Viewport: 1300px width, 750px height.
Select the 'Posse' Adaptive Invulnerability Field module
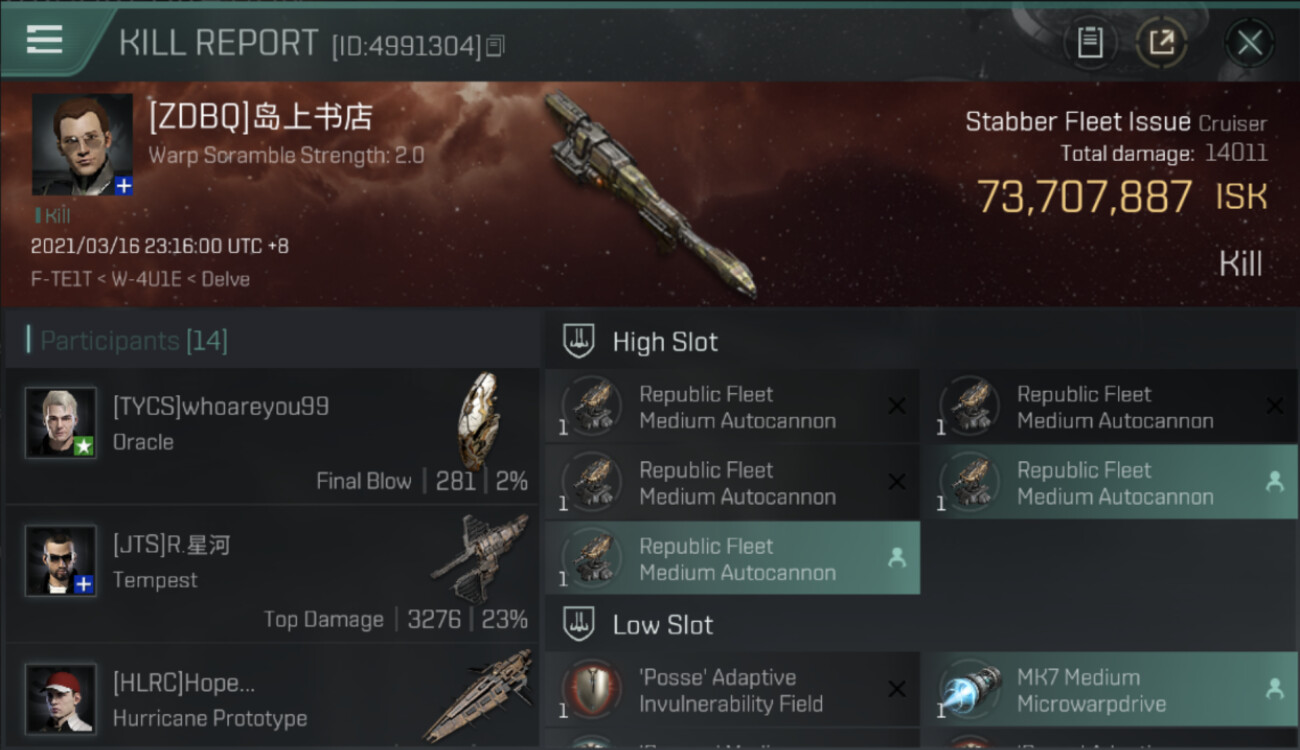pyautogui.click(x=732, y=690)
